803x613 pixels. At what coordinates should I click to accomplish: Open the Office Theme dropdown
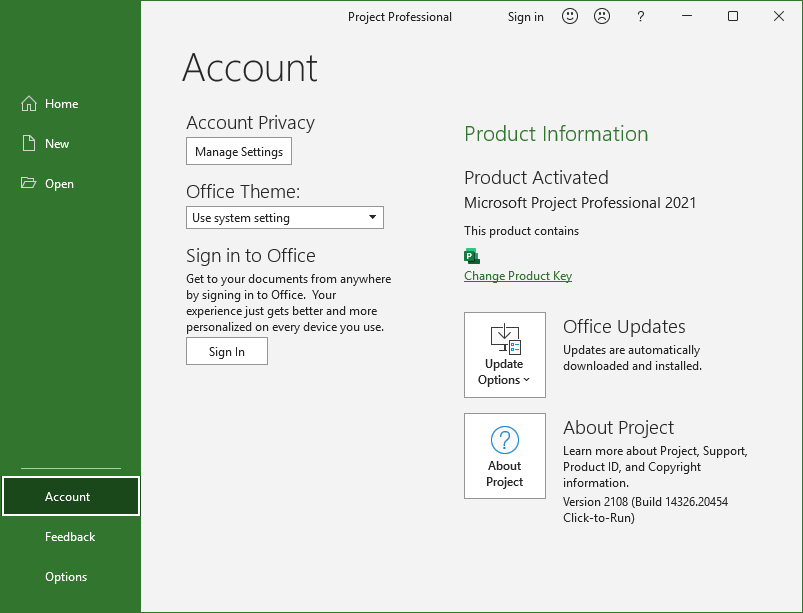point(285,218)
